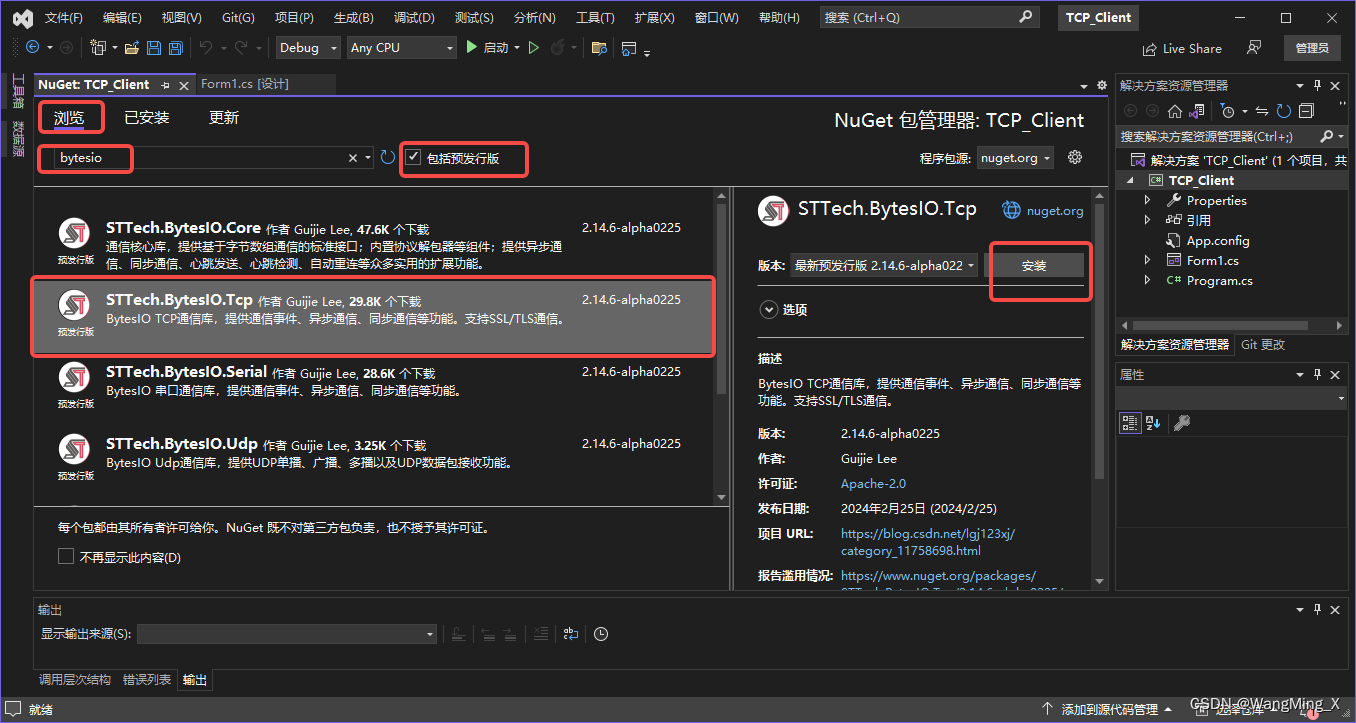Expand the Properties node in Solution Explorer

pos(1148,200)
